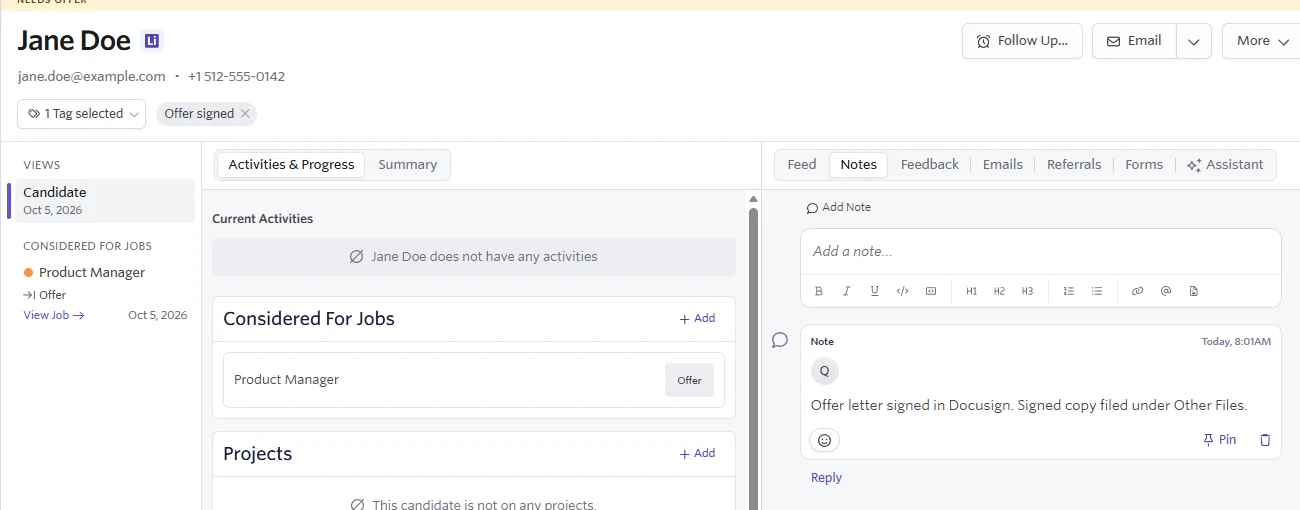Open the Referrals tab
Image resolution: width=1300 pixels, height=510 pixels.
pyautogui.click(x=1074, y=165)
